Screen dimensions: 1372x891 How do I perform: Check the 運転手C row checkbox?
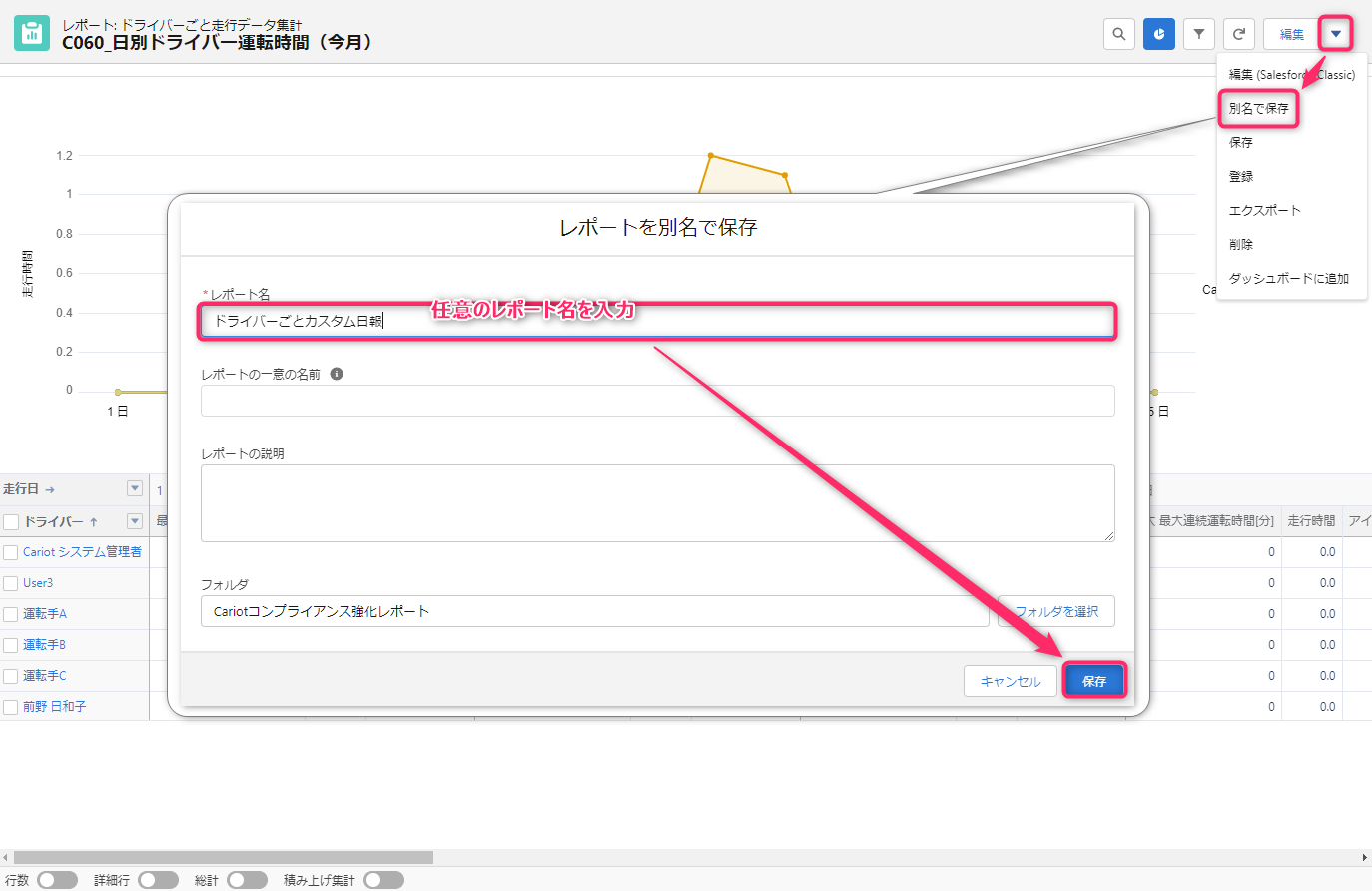click(x=11, y=676)
